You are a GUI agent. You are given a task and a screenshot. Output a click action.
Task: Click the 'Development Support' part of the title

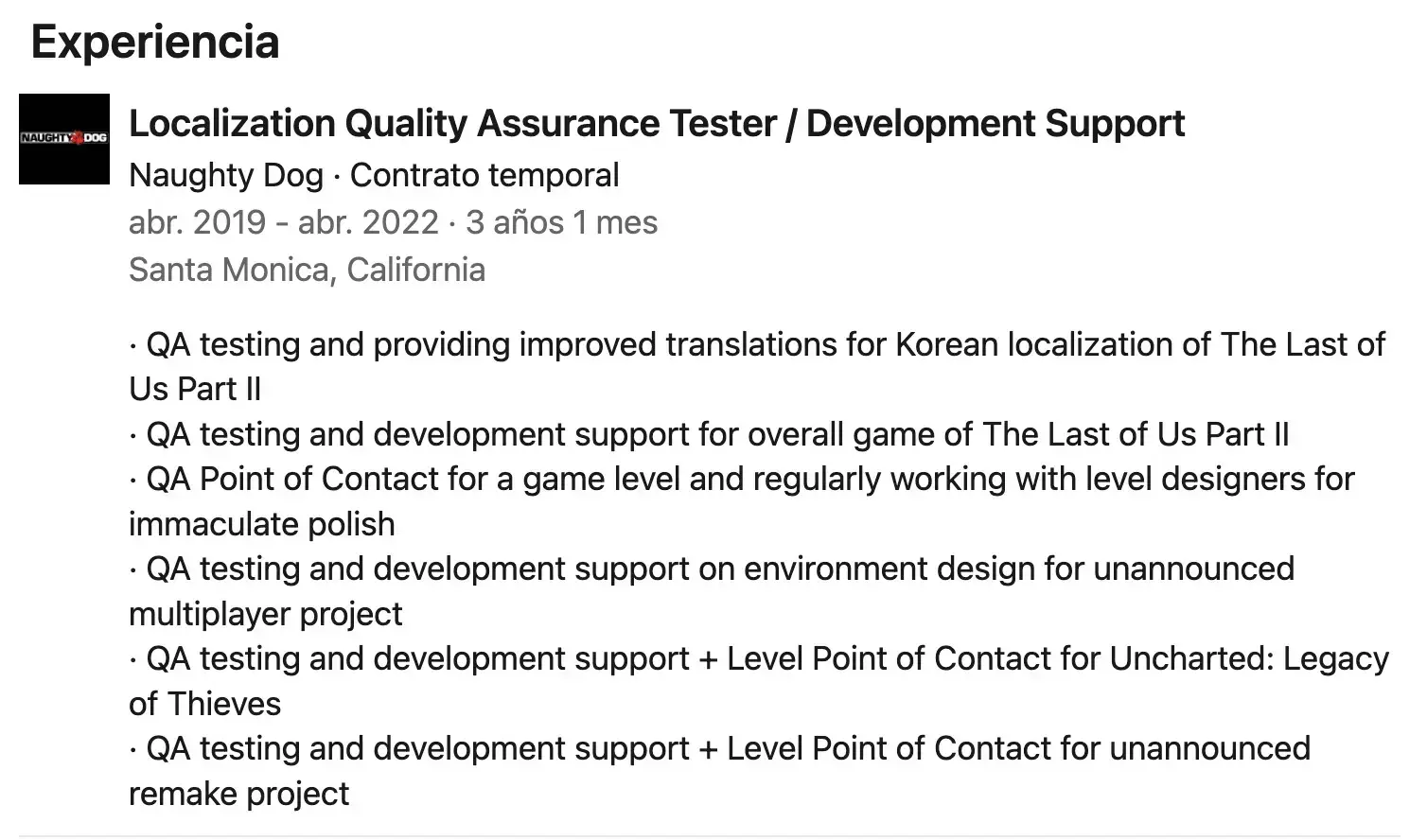(995, 124)
